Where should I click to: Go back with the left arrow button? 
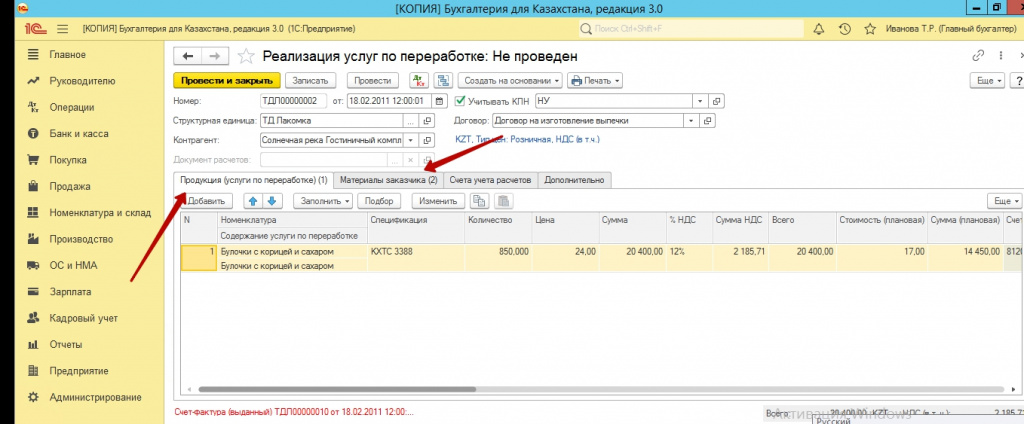click(188, 57)
